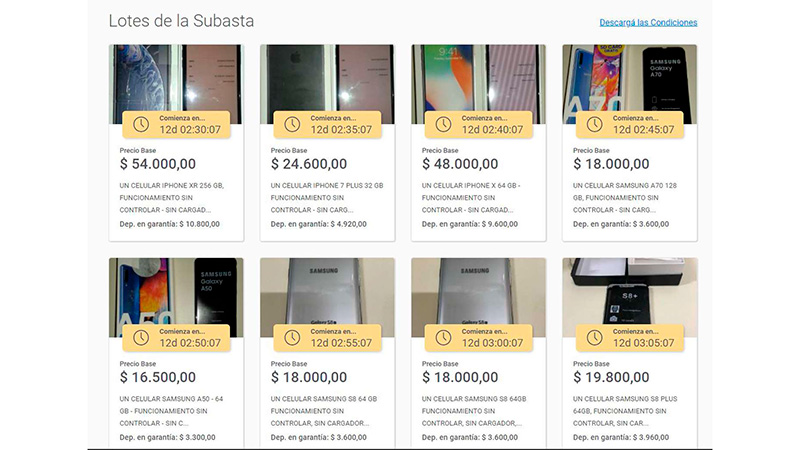Screen dimensions: 800x450
Task: Click the clock icon on the Samsung A50 lot
Action: coord(141,338)
